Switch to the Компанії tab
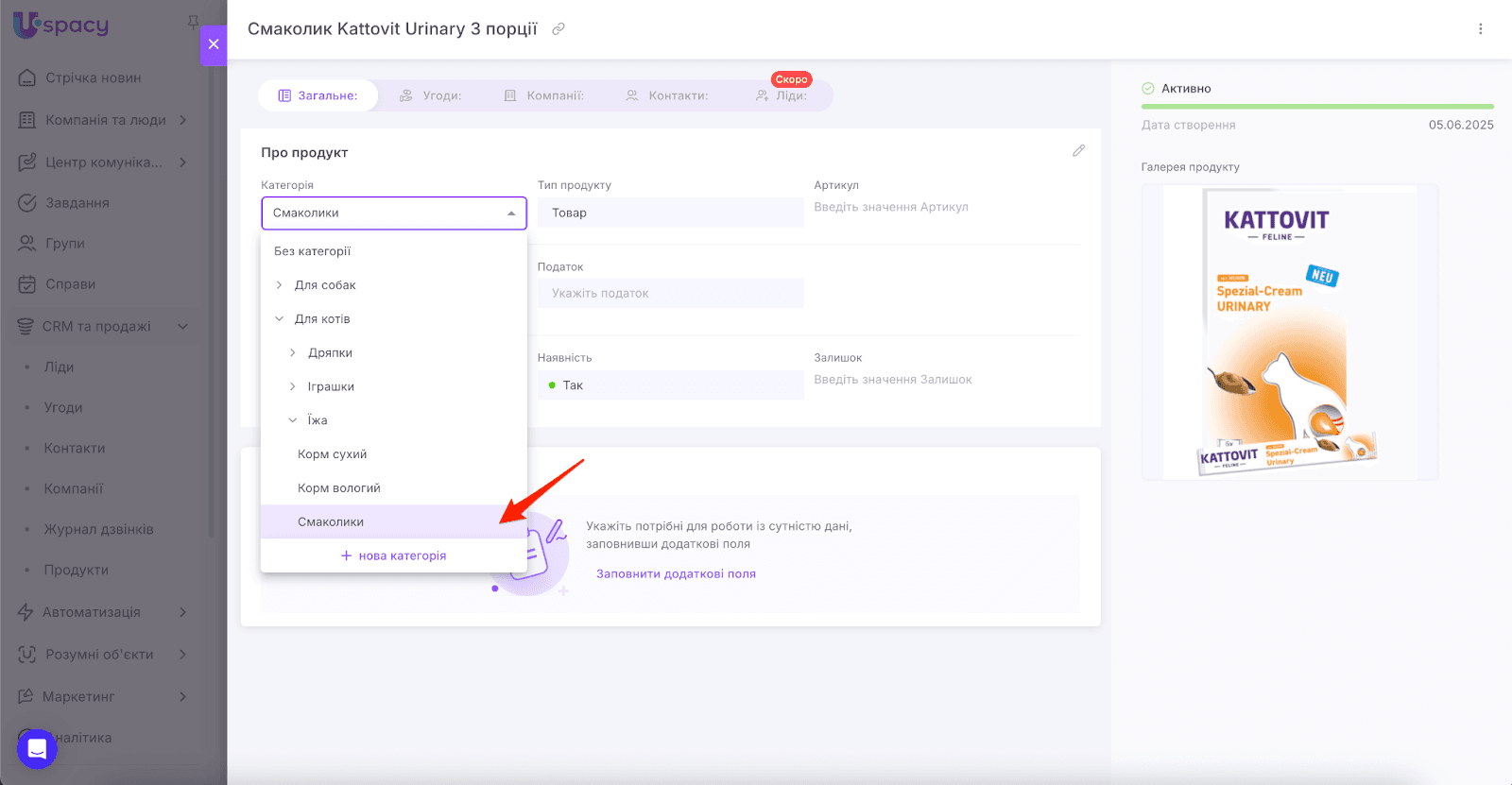1512x785 pixels. [544, 95]
